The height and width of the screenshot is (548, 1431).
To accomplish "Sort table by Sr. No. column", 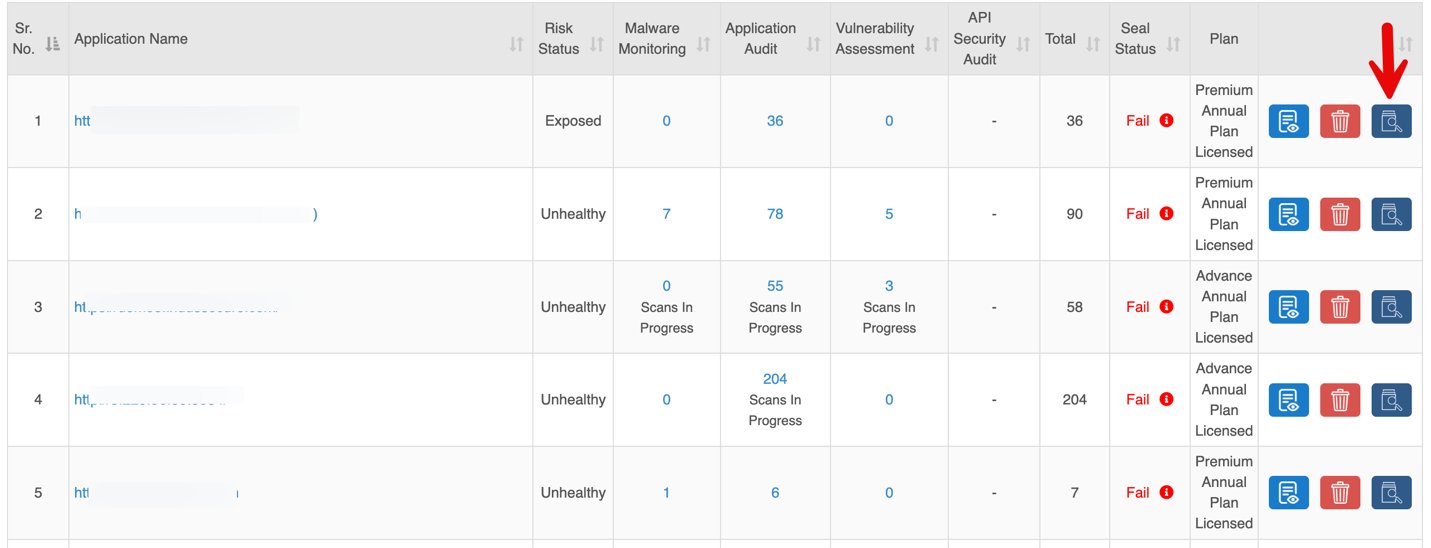I will pyautogui.click(x=53, y=44).
